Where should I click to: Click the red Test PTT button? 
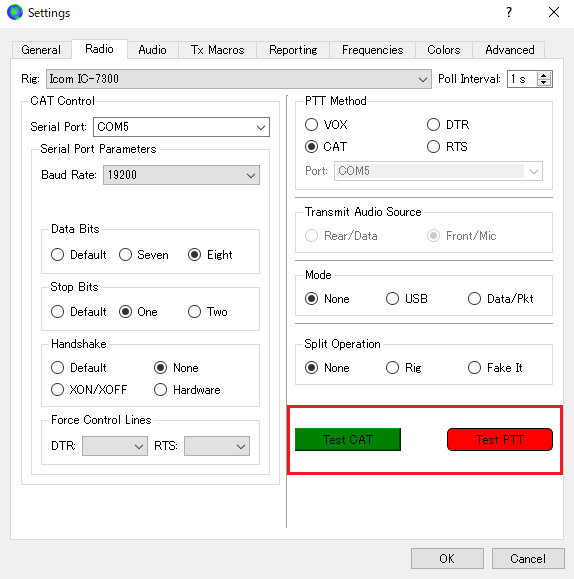500,439
